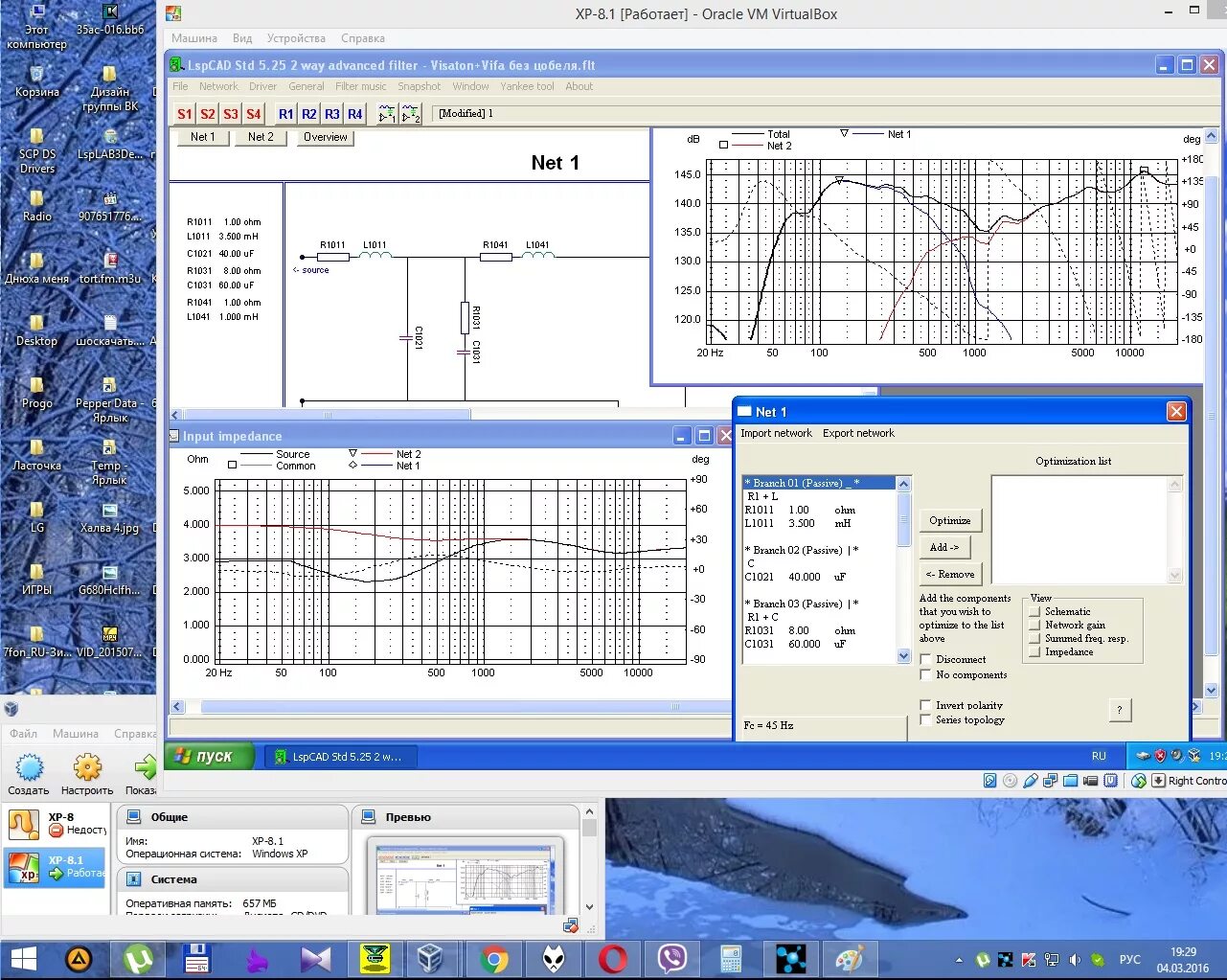Click the VirtualBox cube taskbar icon
Viewport: 1227px width, 980px height.
(430, 959)
